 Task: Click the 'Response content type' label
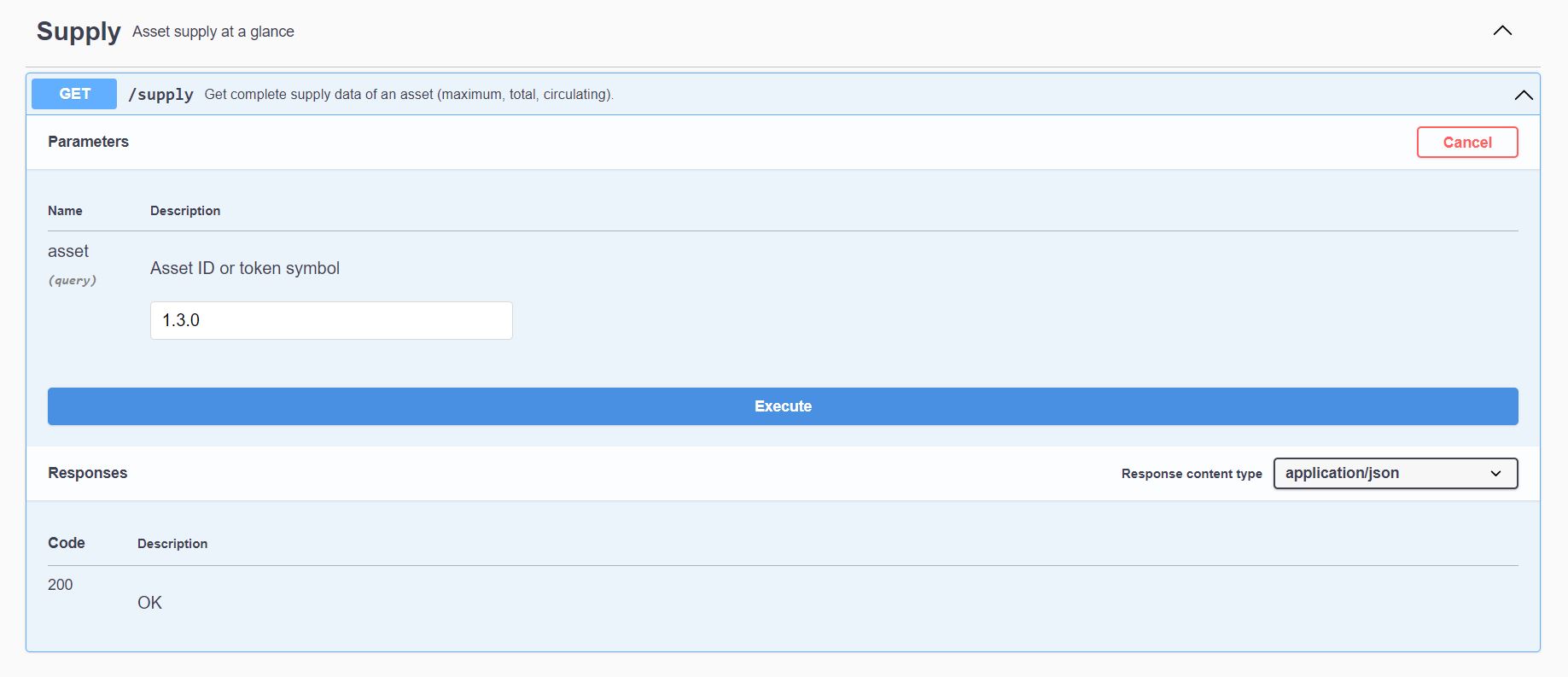[x=1191, y=474]
